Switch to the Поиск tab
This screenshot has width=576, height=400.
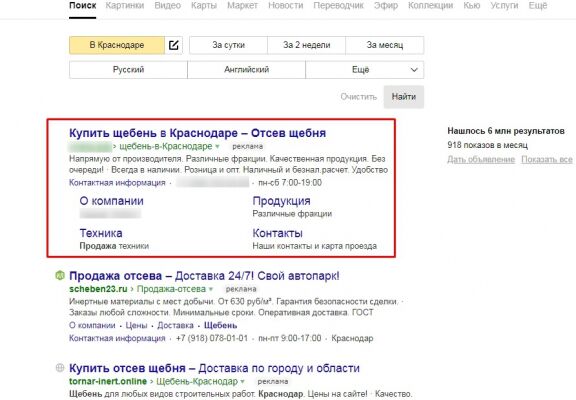pyautogui.click(x=83, y=6)
